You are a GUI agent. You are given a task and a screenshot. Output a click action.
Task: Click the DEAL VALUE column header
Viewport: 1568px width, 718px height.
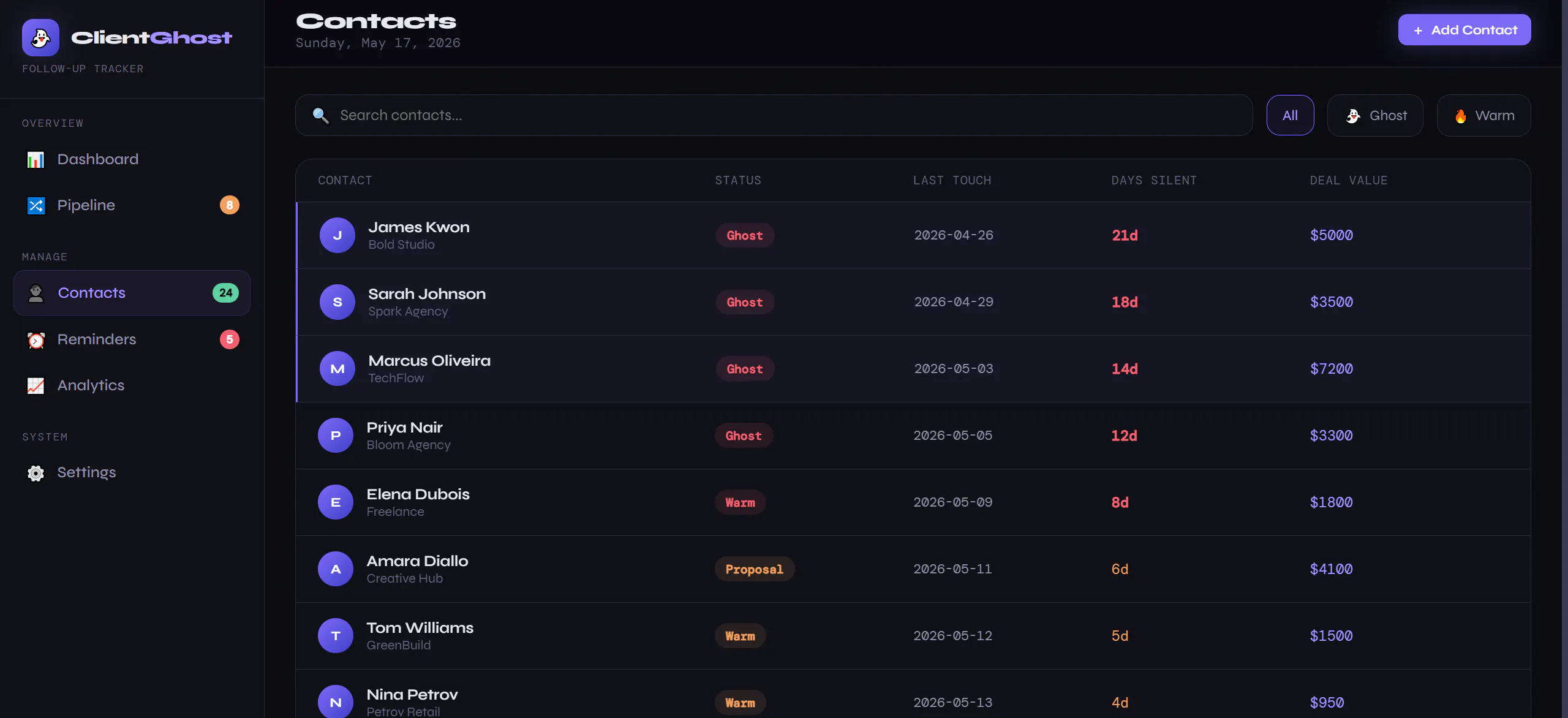pos(1348,181)
